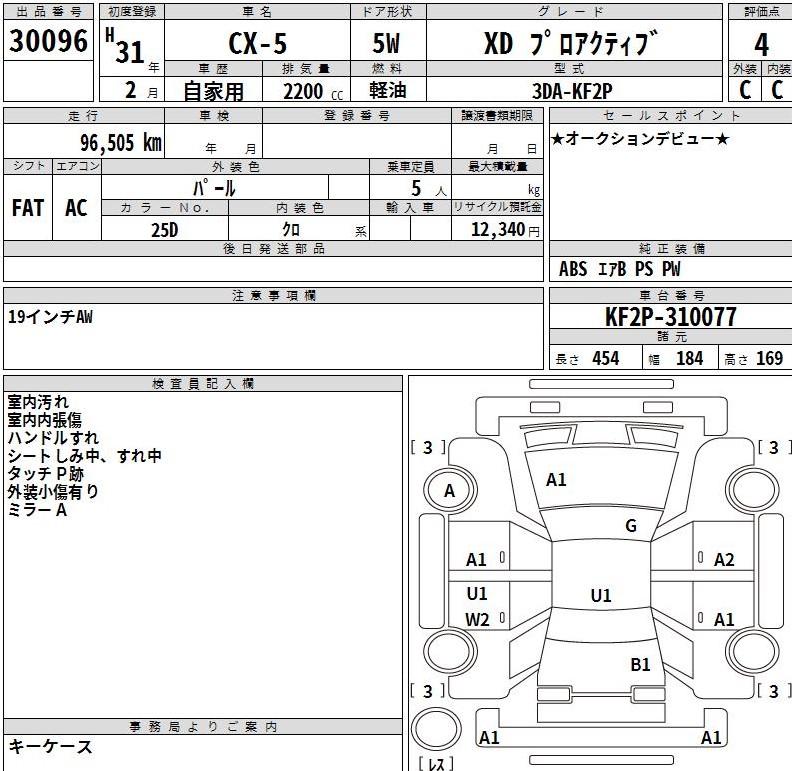The image size is (792, 771).
Task: Click the 登録番号 header label
Action: 357,115
